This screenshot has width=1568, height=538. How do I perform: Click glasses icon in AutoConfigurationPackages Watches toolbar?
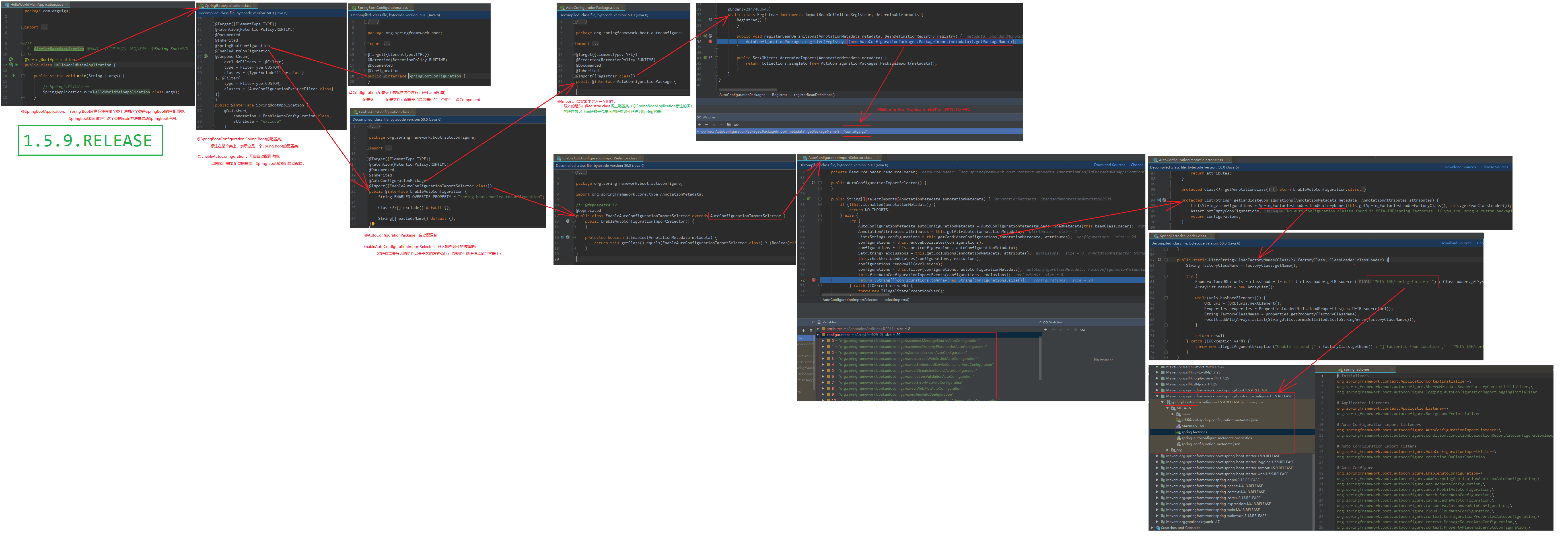(x=736, y=125)
